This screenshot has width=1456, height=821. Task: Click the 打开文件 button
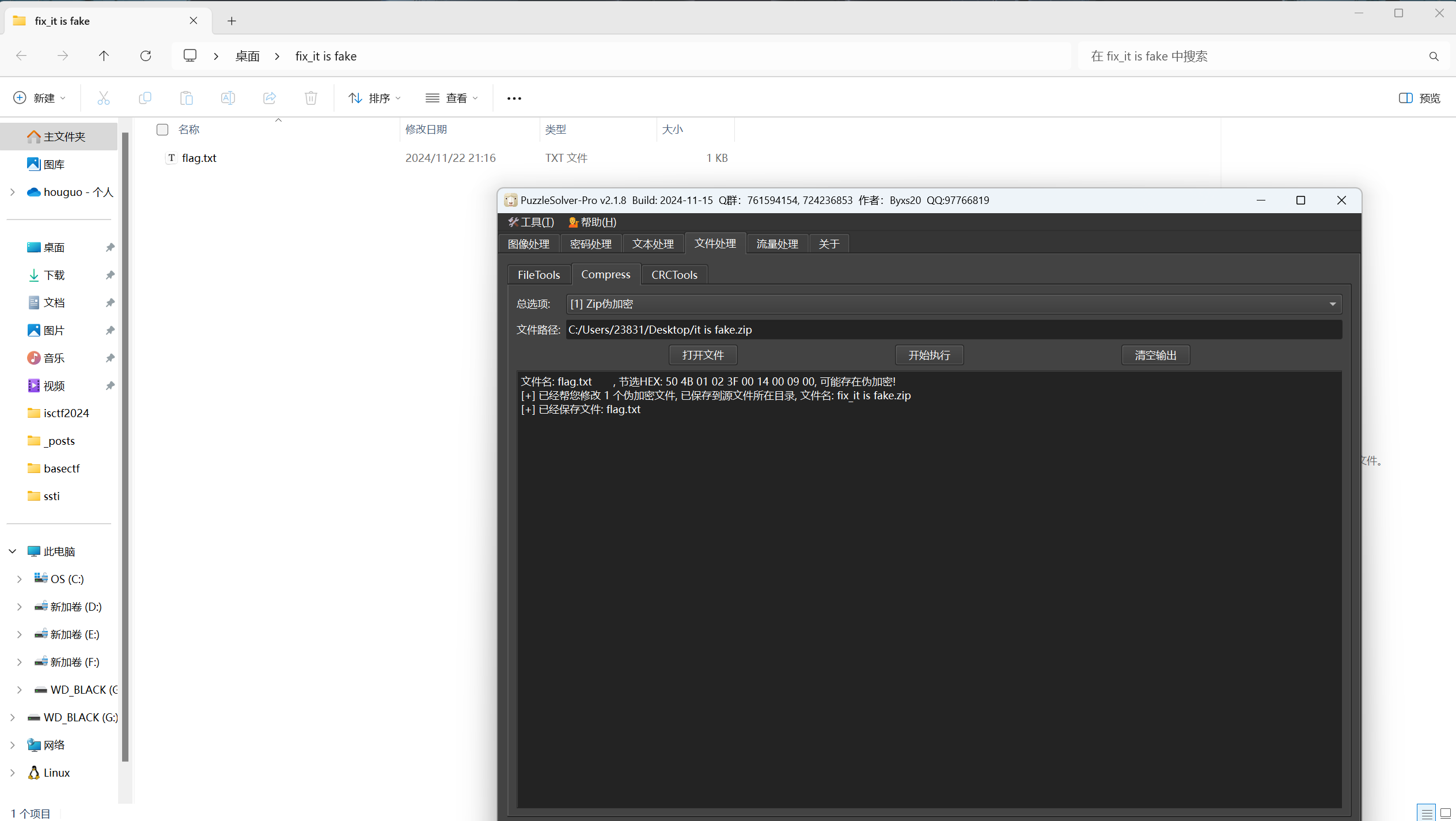[703, 355]
